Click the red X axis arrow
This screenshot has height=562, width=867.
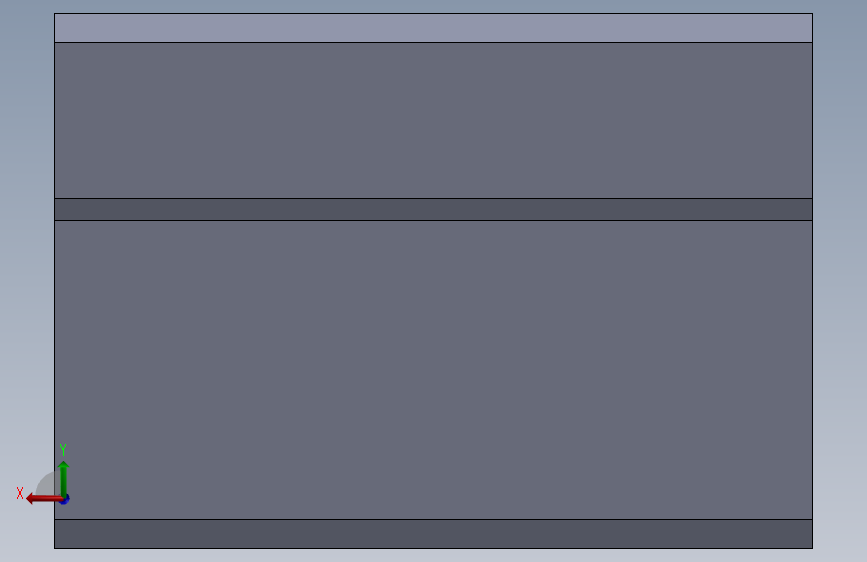pyautogui.click(x=43, y=499)
